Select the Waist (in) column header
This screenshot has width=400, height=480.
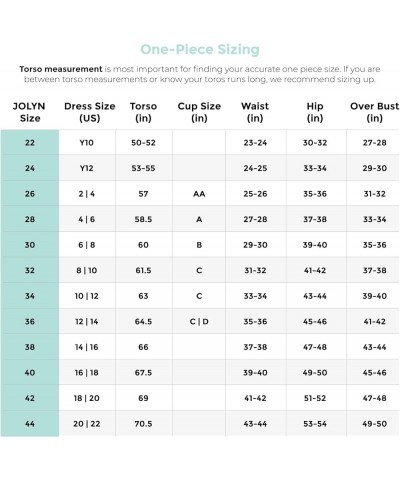click(255, 112)
